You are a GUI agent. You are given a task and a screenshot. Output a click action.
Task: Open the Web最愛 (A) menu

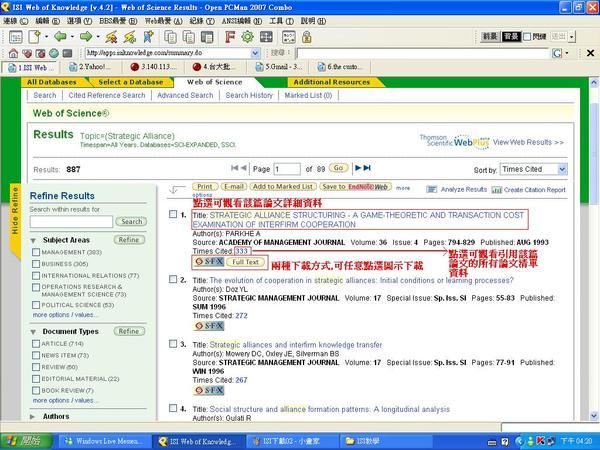(x=163, y=21)
